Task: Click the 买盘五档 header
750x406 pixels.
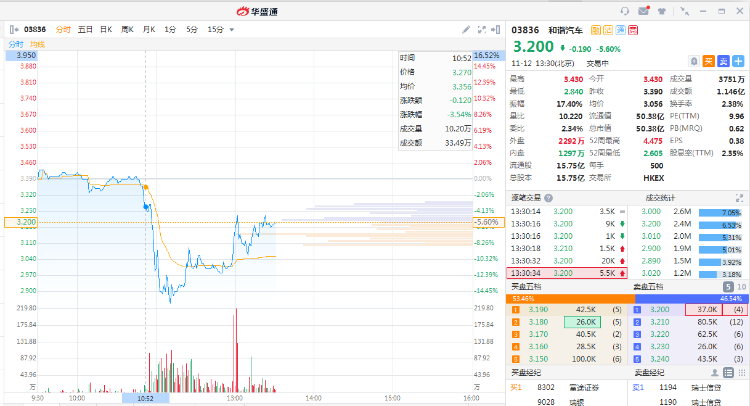Action: 526,287
